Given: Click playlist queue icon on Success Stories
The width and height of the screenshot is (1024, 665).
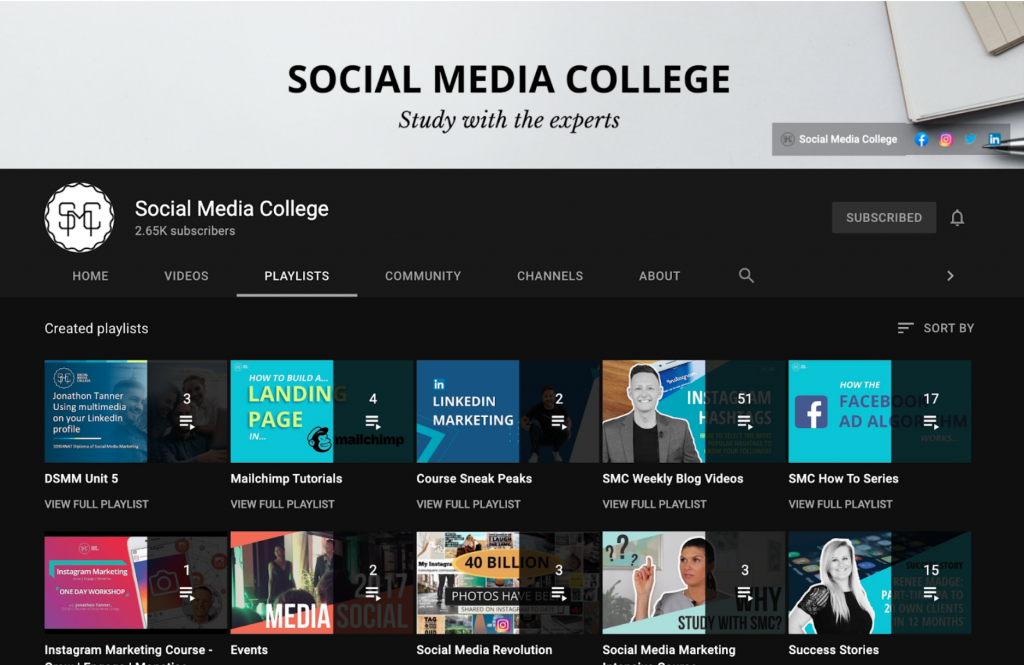Looking at the screenshot, I should pos(931,594).
